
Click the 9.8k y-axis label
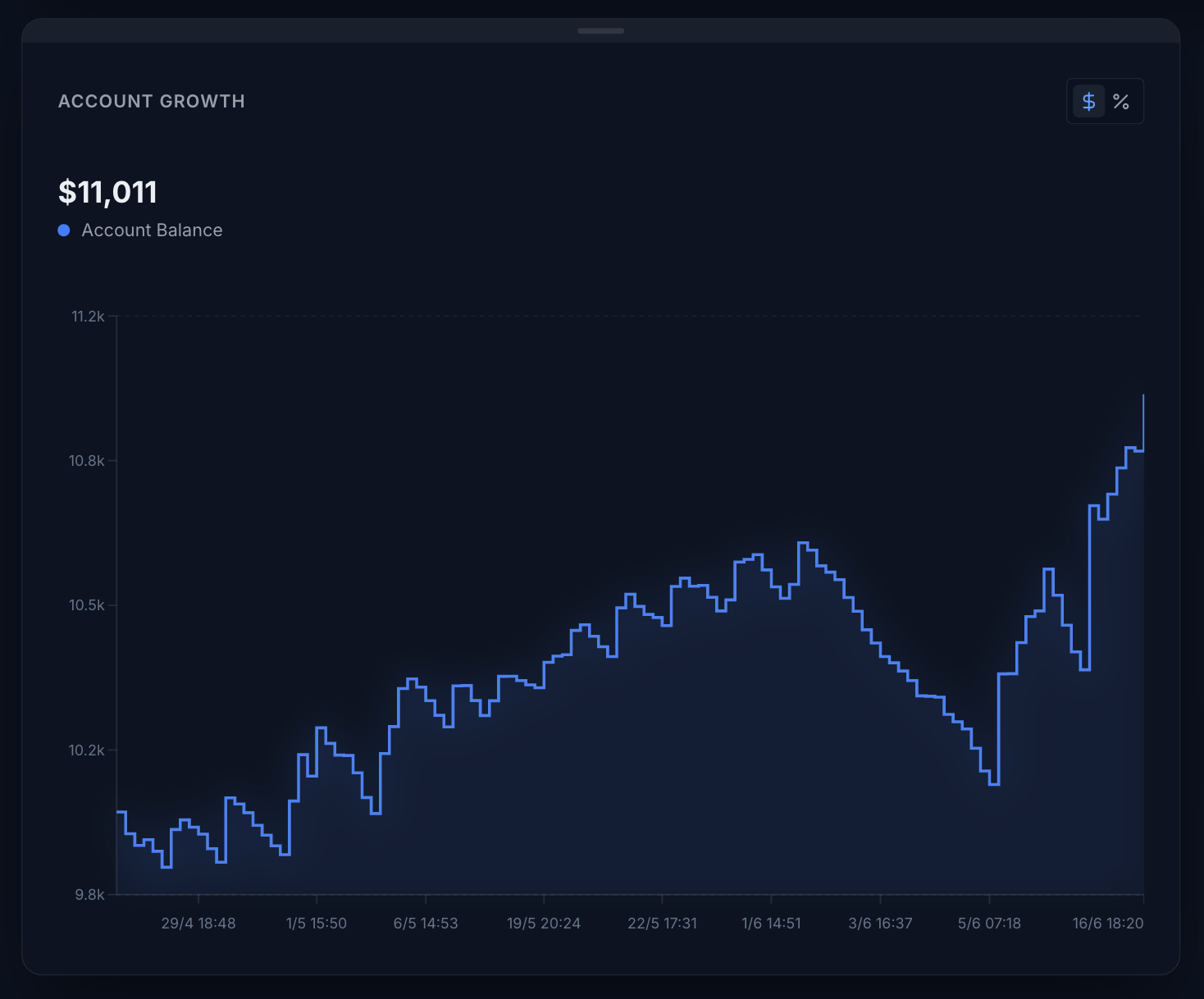coord(89,895)
